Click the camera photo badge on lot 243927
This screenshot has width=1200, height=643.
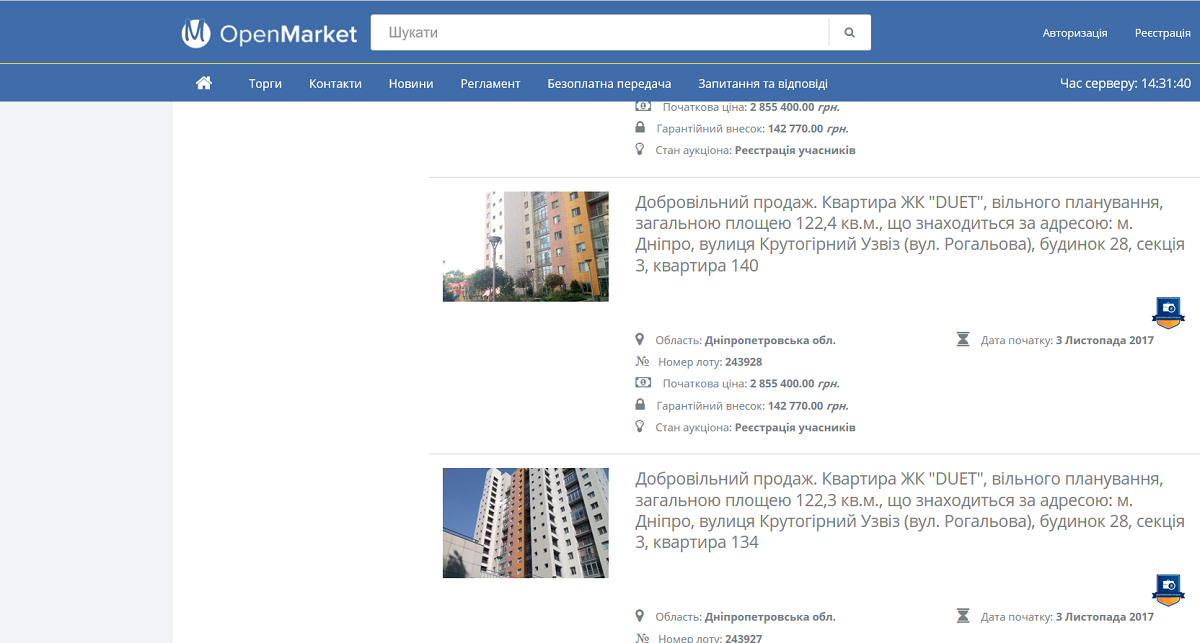(x=1167, y=590)
